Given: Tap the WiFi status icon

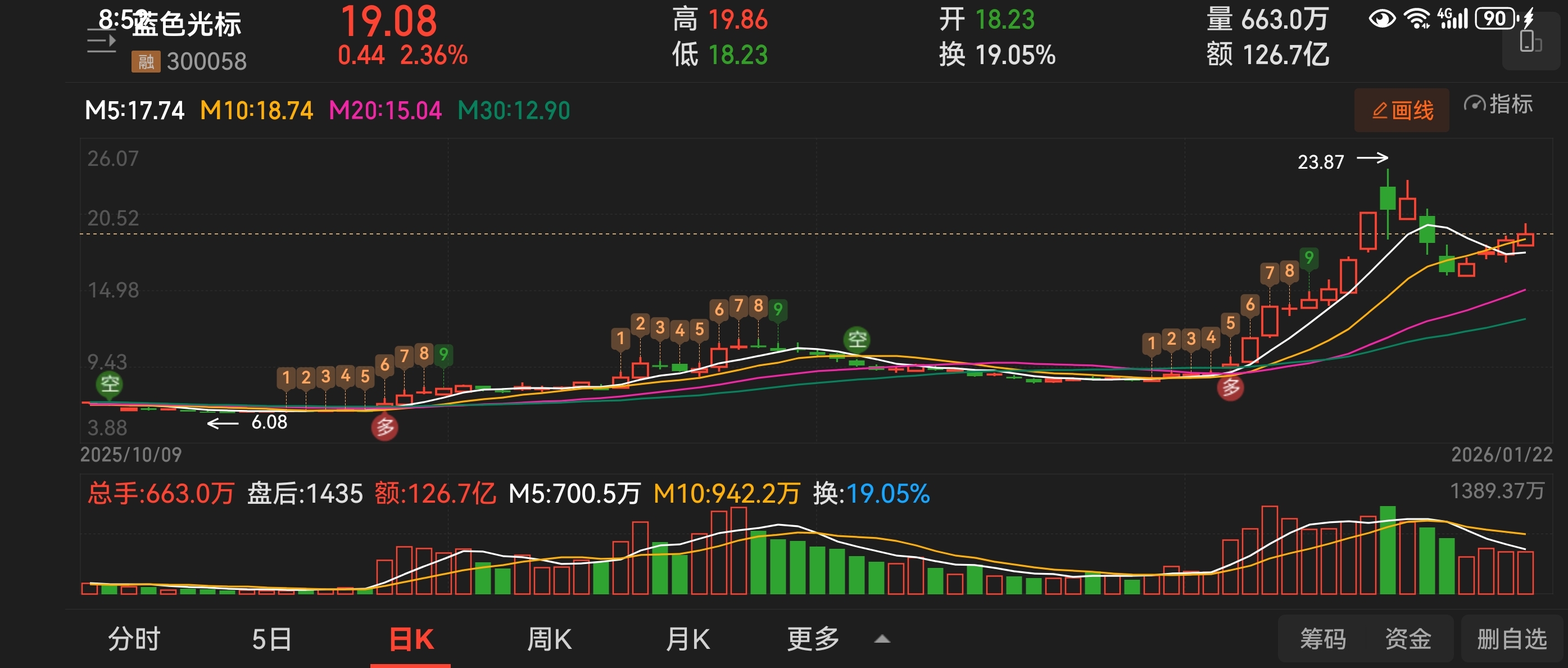Looking at the screenshot, I should 1416,19.
